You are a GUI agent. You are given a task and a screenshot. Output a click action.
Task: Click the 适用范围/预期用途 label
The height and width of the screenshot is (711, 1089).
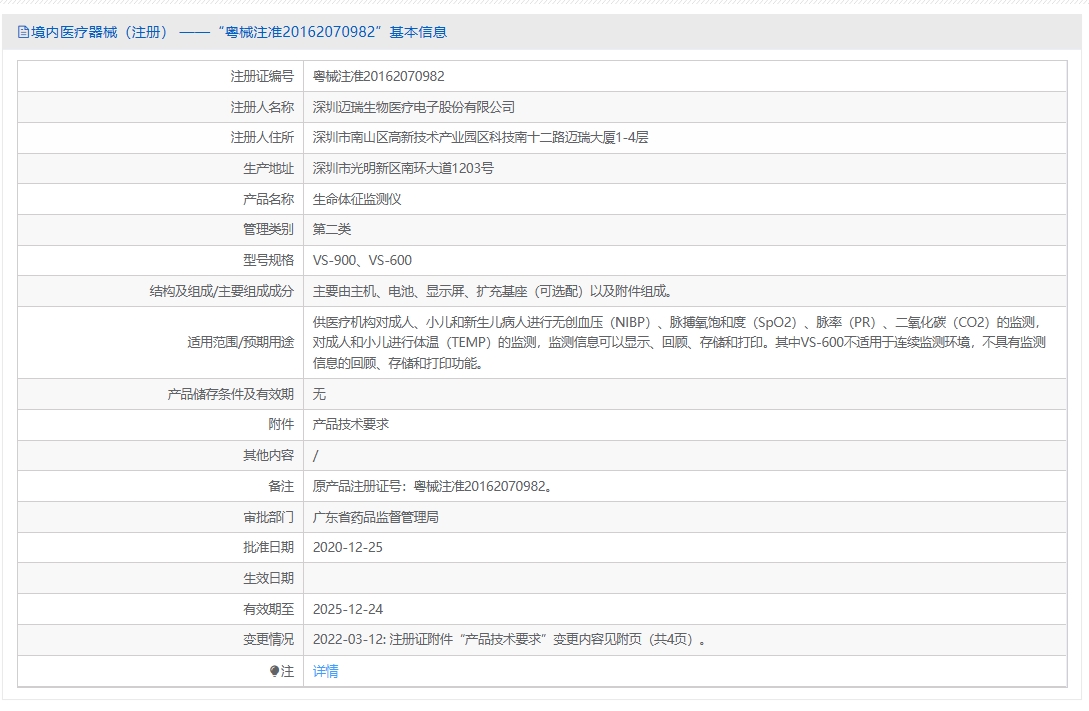point(240,342)
